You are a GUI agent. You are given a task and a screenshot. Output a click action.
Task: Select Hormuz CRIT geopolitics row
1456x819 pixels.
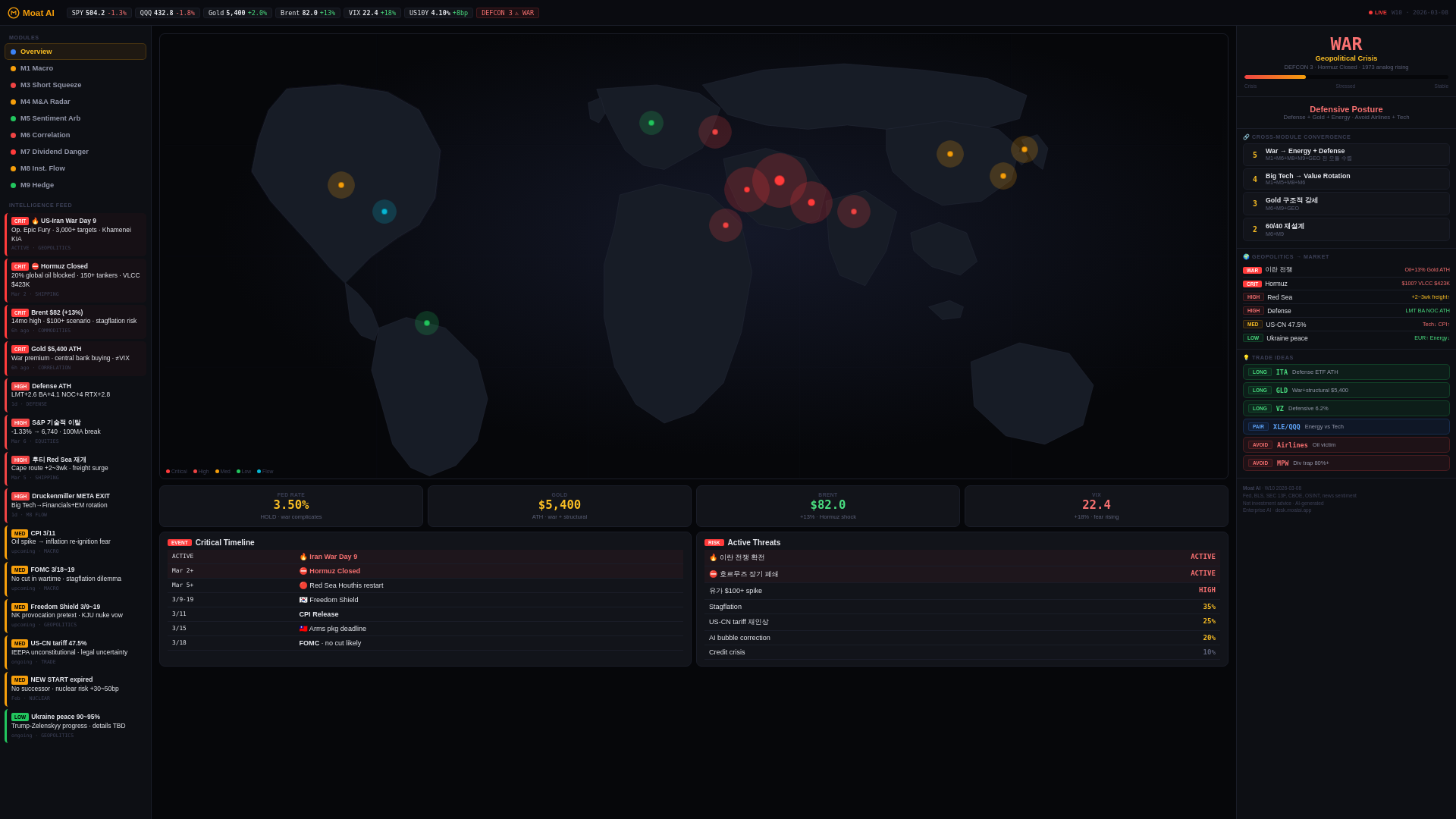(x=1346, y=284)
